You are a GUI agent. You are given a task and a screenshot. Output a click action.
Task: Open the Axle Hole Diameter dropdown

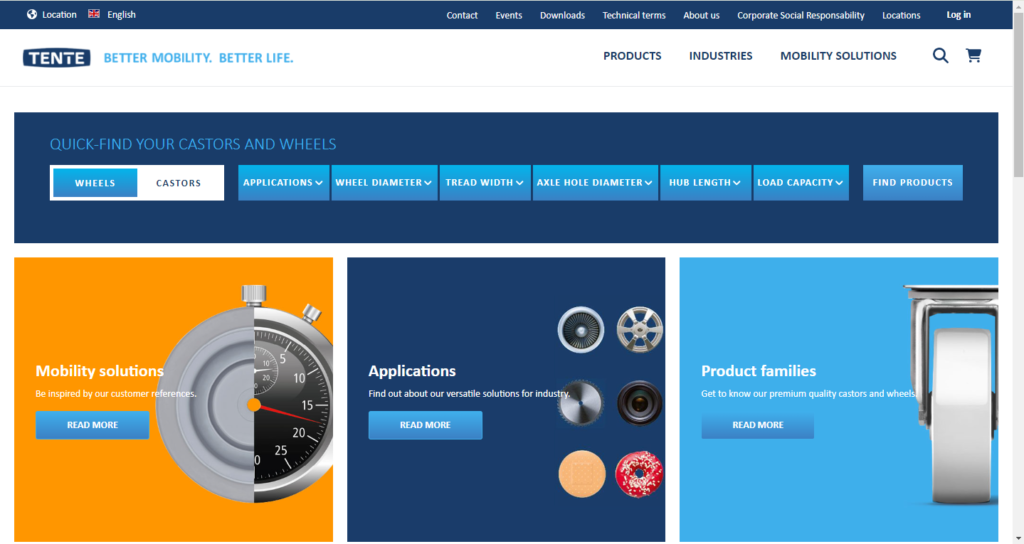click(x=595, y=183)
